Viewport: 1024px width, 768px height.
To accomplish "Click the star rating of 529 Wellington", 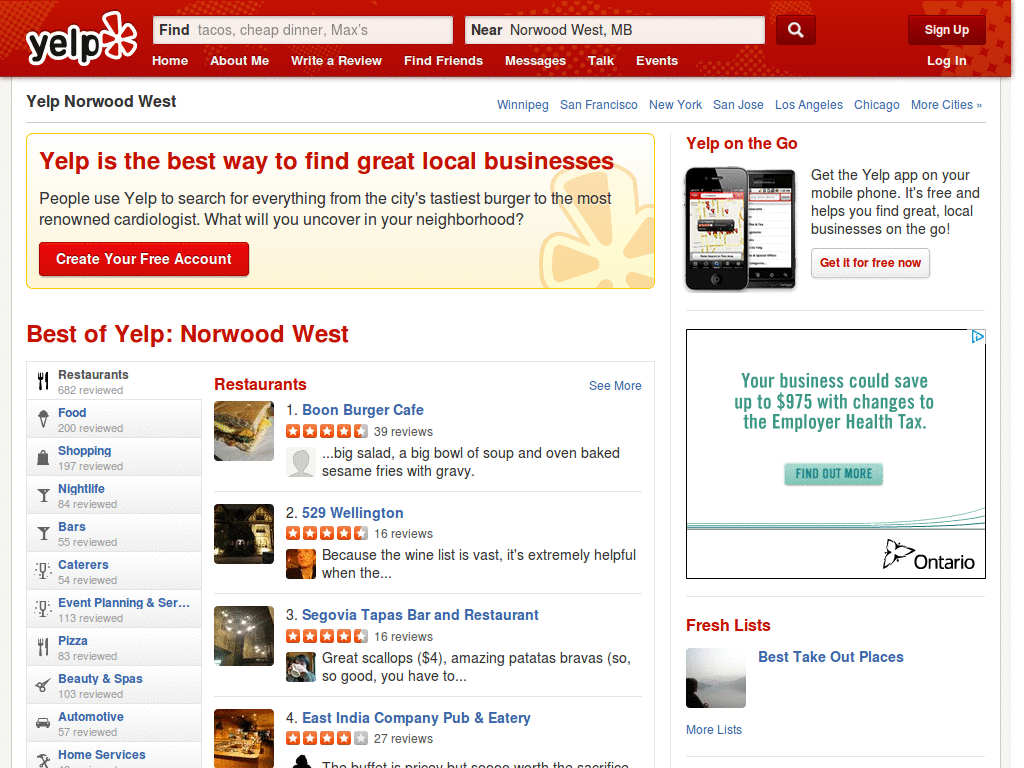I will point(326,533).
